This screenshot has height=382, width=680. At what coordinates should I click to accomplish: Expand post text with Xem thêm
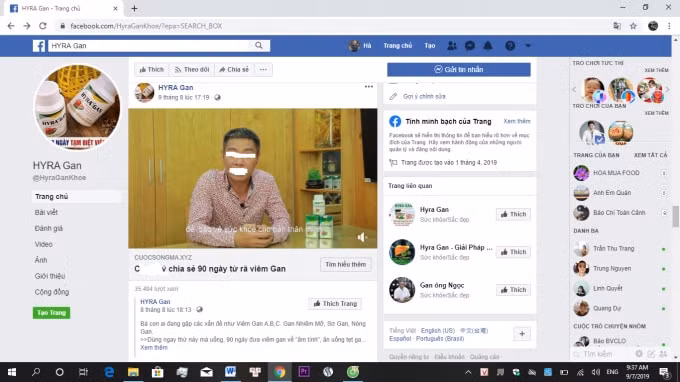[154, 347]
